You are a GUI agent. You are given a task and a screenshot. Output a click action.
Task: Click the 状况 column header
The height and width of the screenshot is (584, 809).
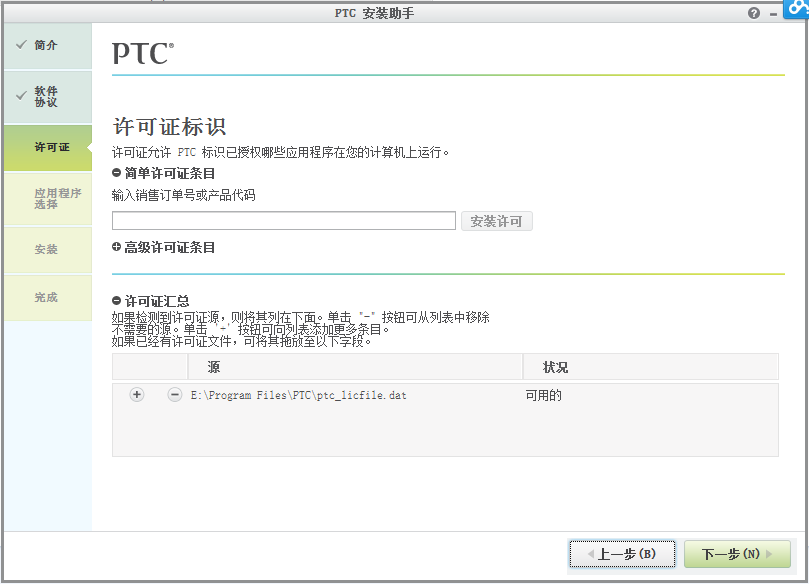coord(651,367)
